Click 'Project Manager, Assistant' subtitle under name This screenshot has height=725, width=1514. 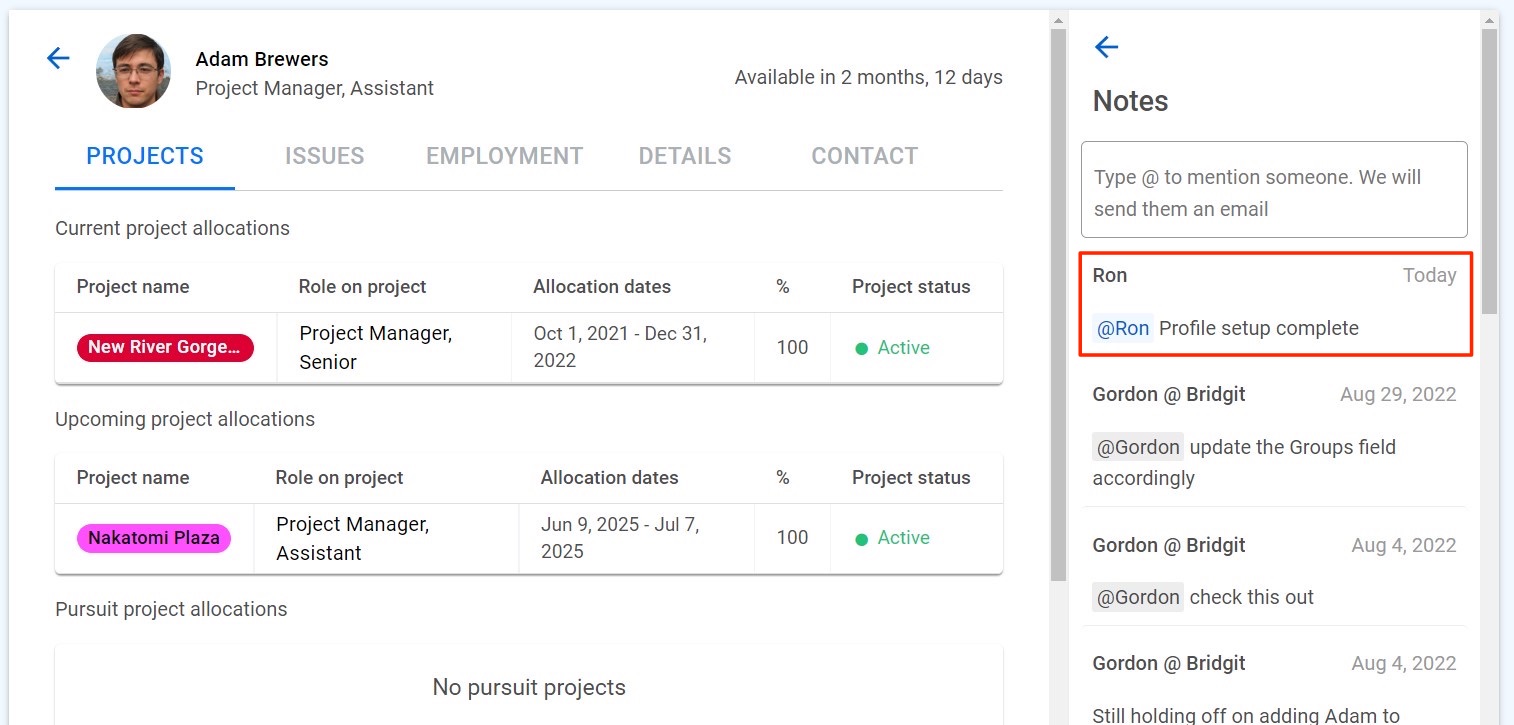pyautogui.click(x=315, y=88)
